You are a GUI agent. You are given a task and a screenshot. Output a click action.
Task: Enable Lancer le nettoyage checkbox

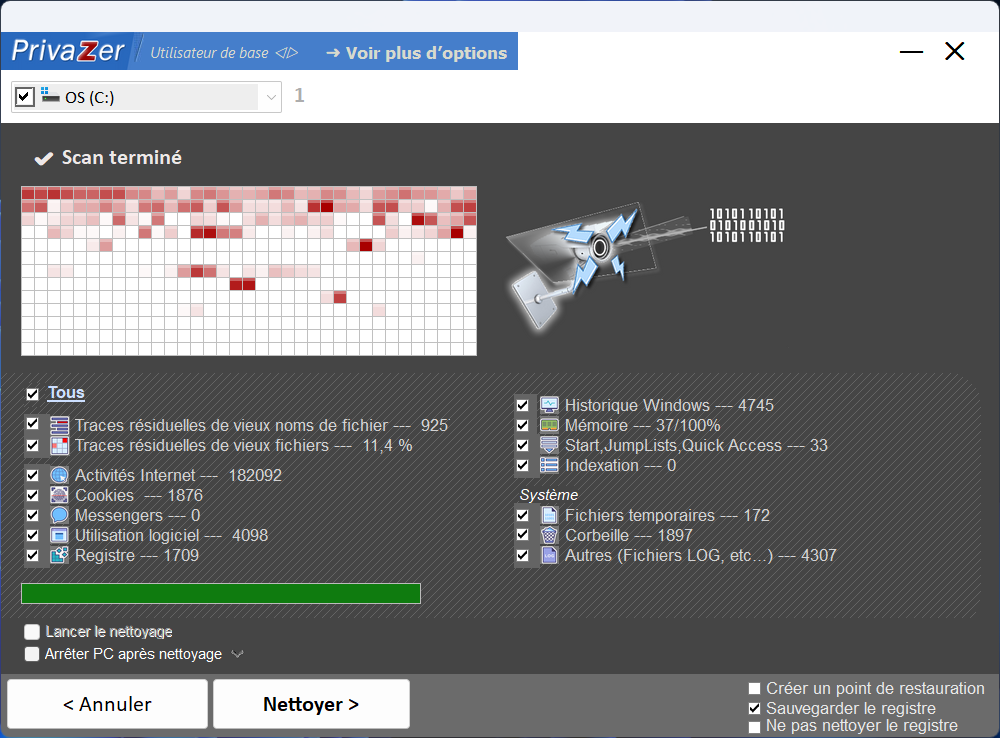[32, 632]
